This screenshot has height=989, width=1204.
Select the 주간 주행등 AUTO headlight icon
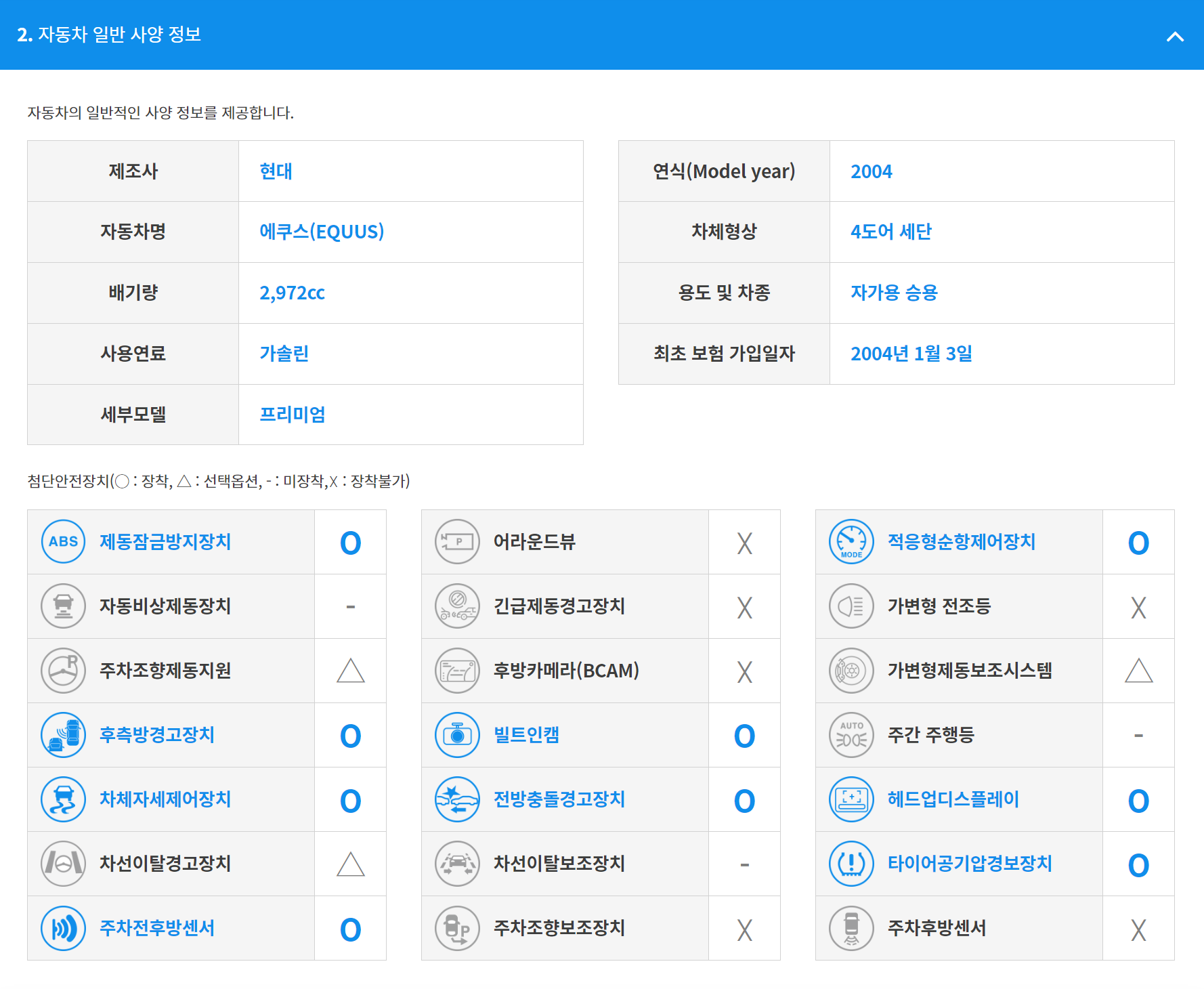click(x=851, y=735)
